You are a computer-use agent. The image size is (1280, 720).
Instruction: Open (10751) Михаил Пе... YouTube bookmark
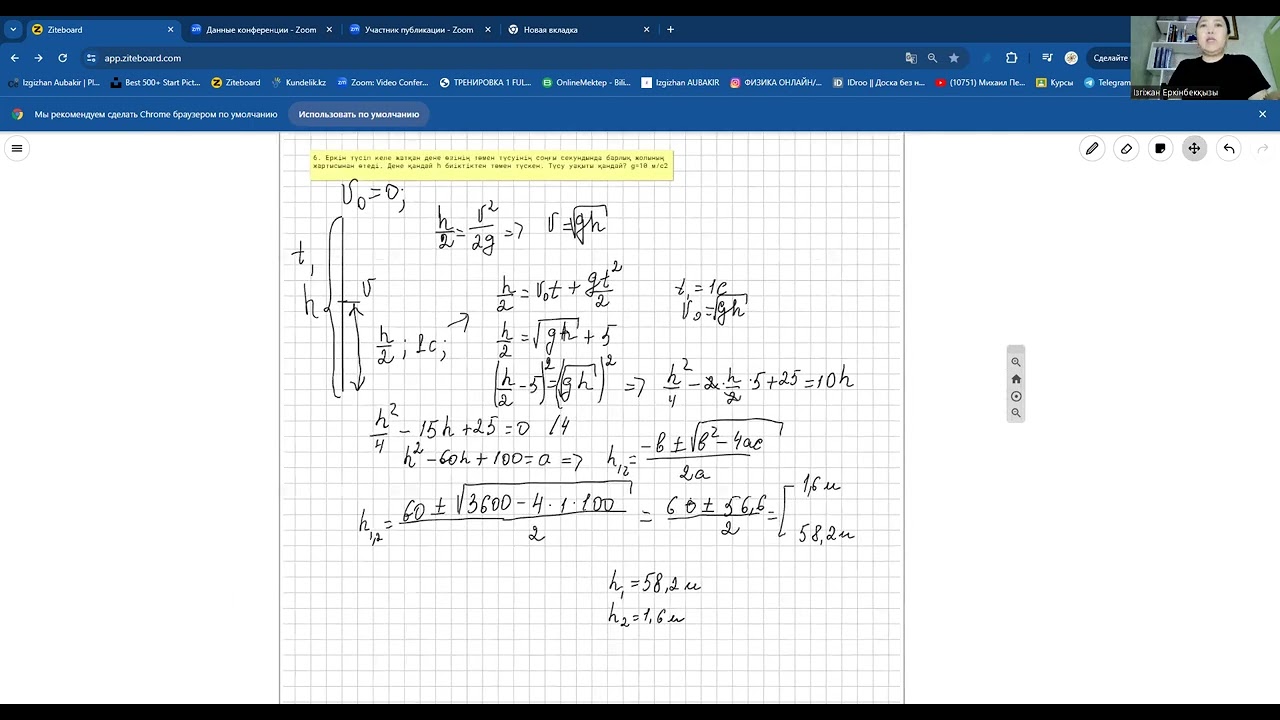coord(981,83)
